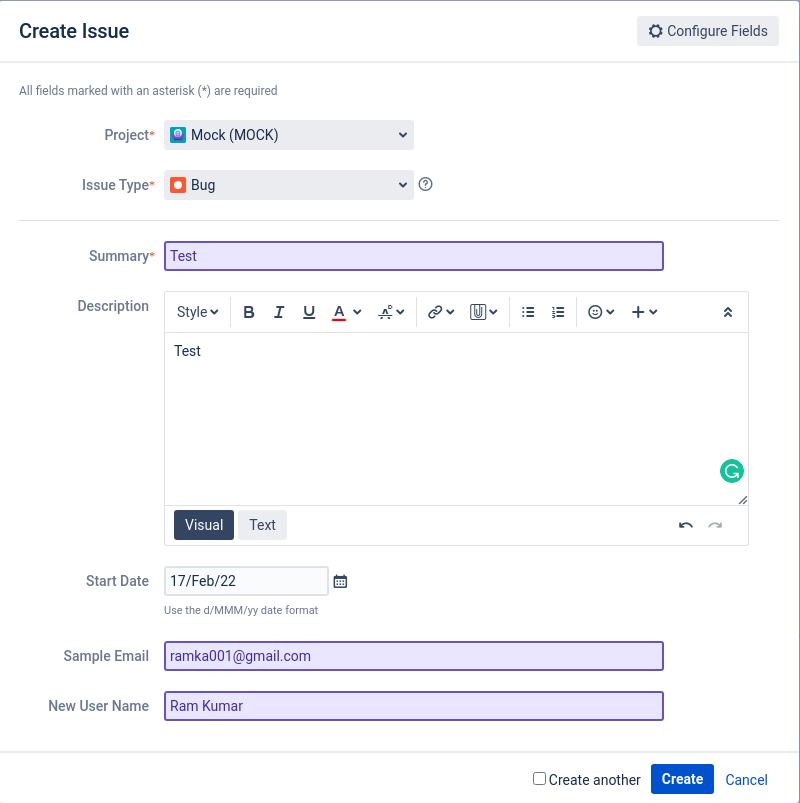Open the Start Date calendar picker
The image size is (800, 803).
340,581
